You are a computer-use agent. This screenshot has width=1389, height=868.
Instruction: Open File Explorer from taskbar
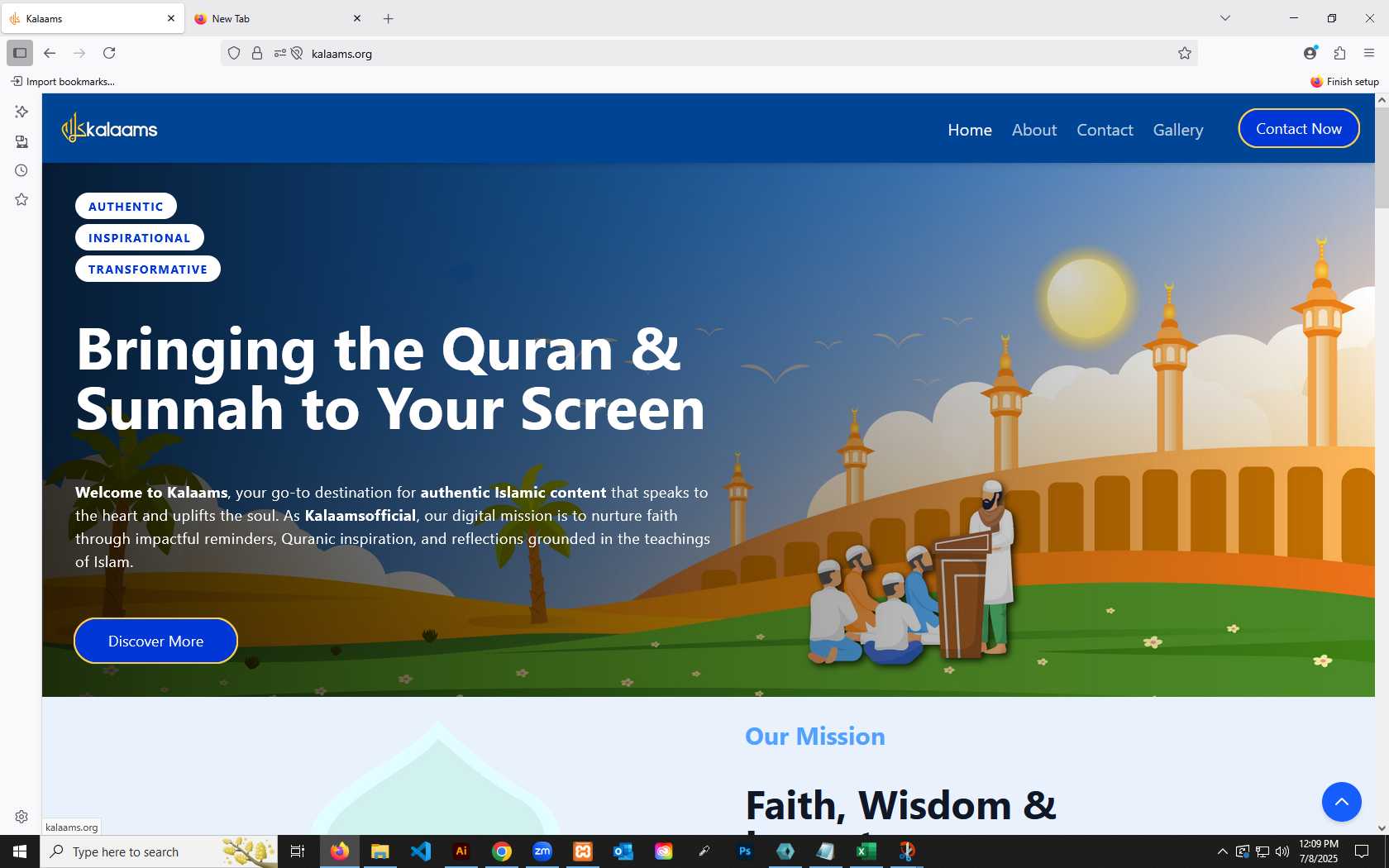click(x=380, y=851)
